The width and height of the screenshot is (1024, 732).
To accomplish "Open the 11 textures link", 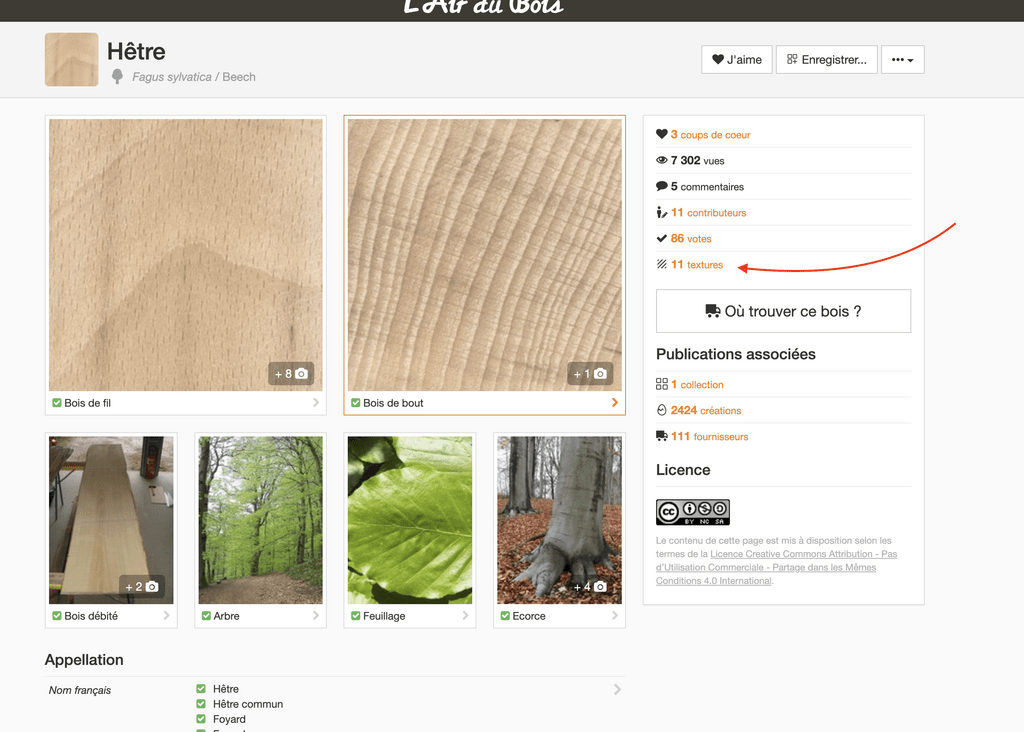I will pyautogui.click(x=697, y=265).
